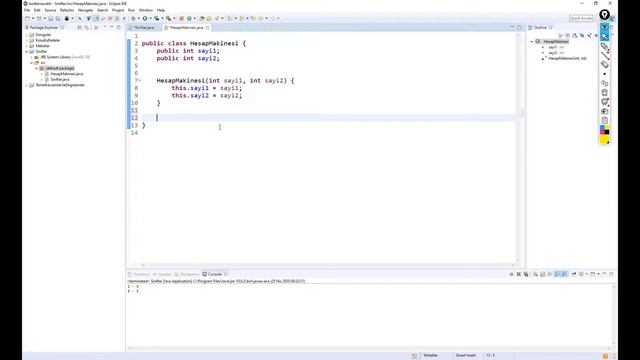The image size is (640, 360).
Task: Click Link with Editor in the Package Explorer
Action: tap(87, 28)
